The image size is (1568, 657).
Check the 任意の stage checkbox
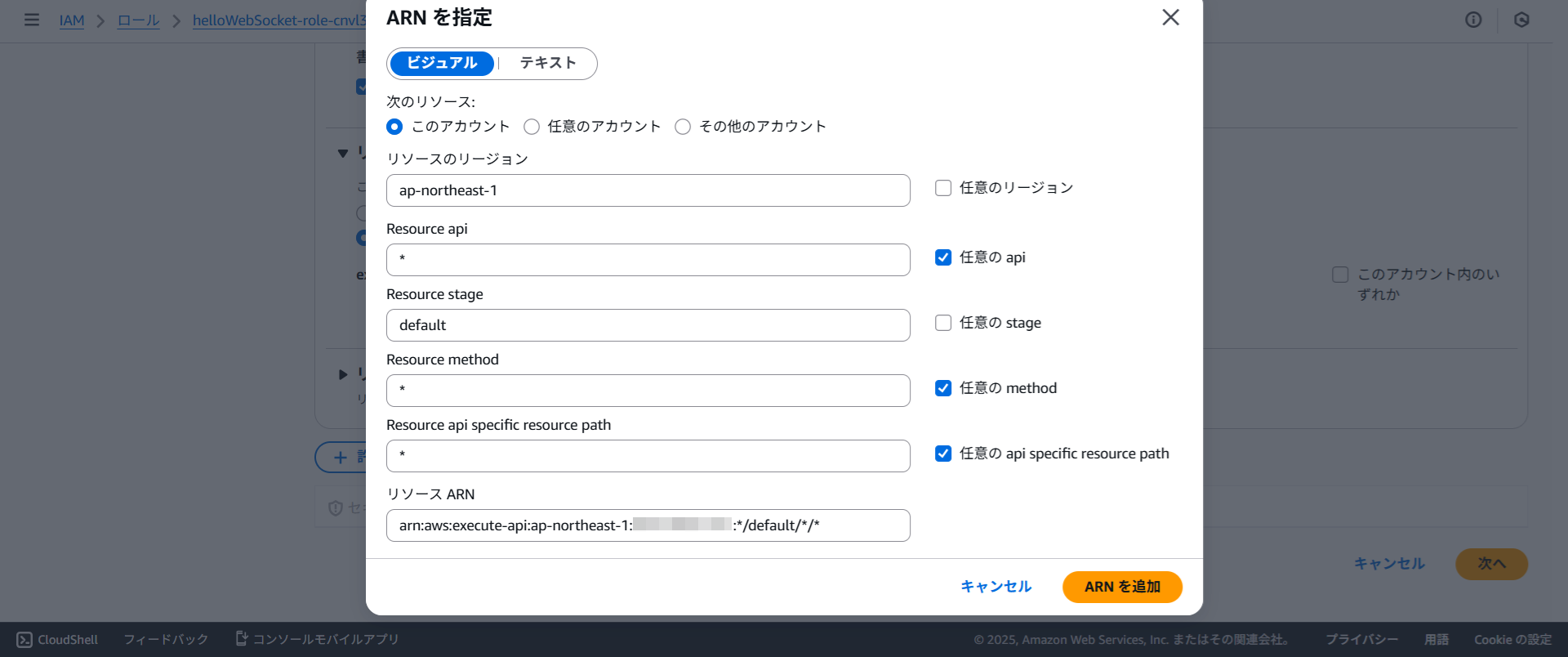click(x=943, y=323)
